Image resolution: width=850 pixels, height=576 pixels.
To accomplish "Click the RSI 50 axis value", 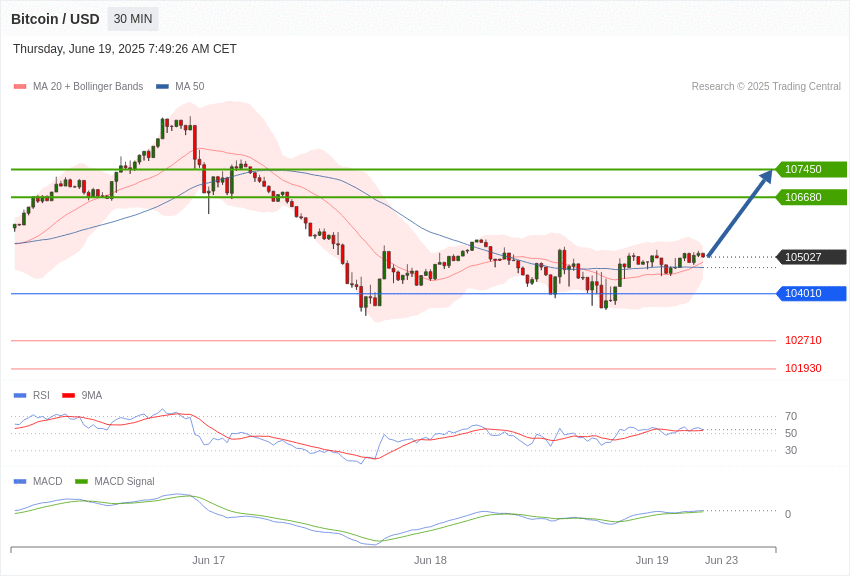I will [x=791, y=433].
